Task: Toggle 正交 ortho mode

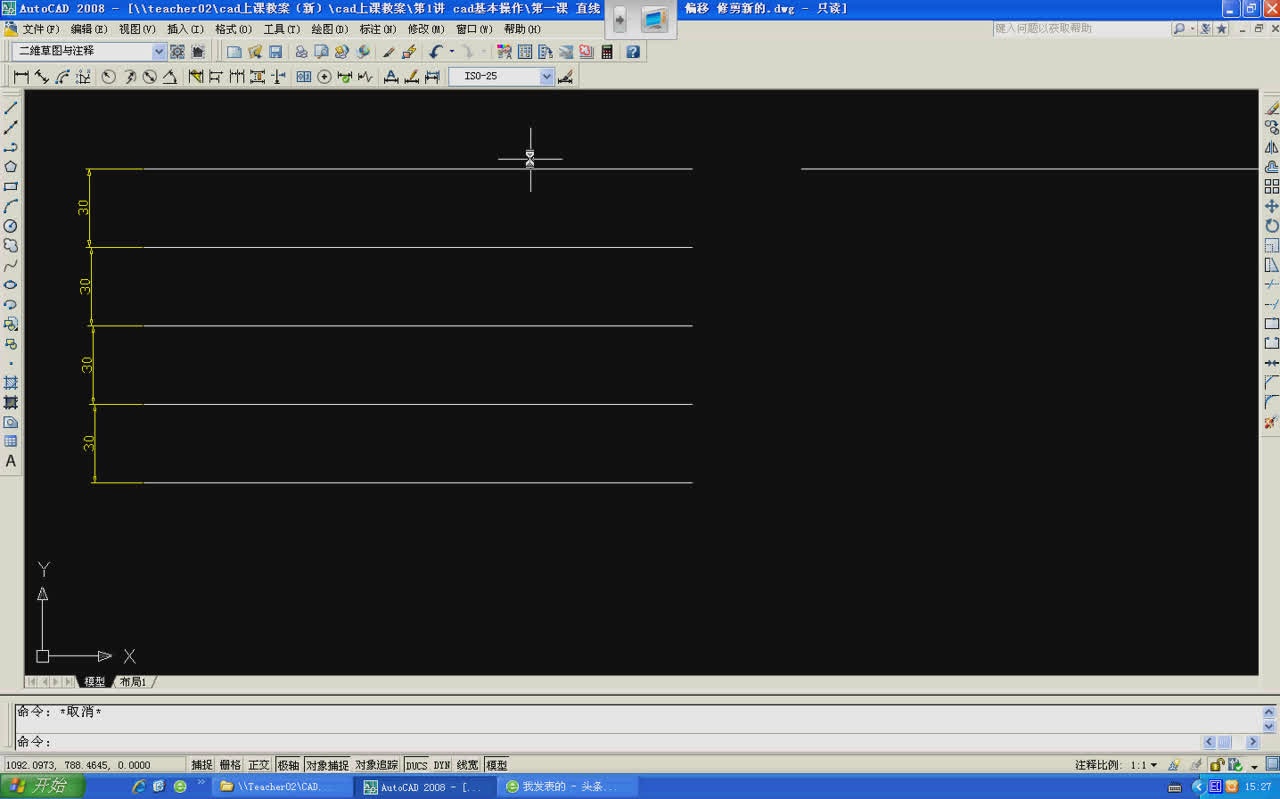Action: pos(259,765)
